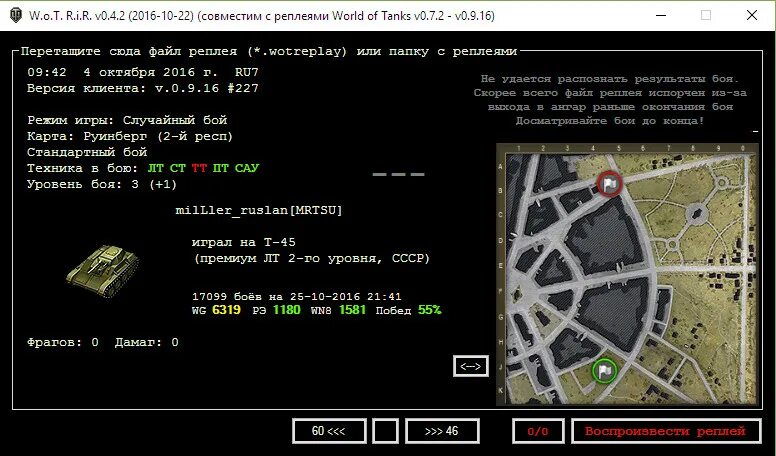Click the text 'играл на Т-45'
The height and width of the screenshot is (456, 776).
(x=243, y=243)
